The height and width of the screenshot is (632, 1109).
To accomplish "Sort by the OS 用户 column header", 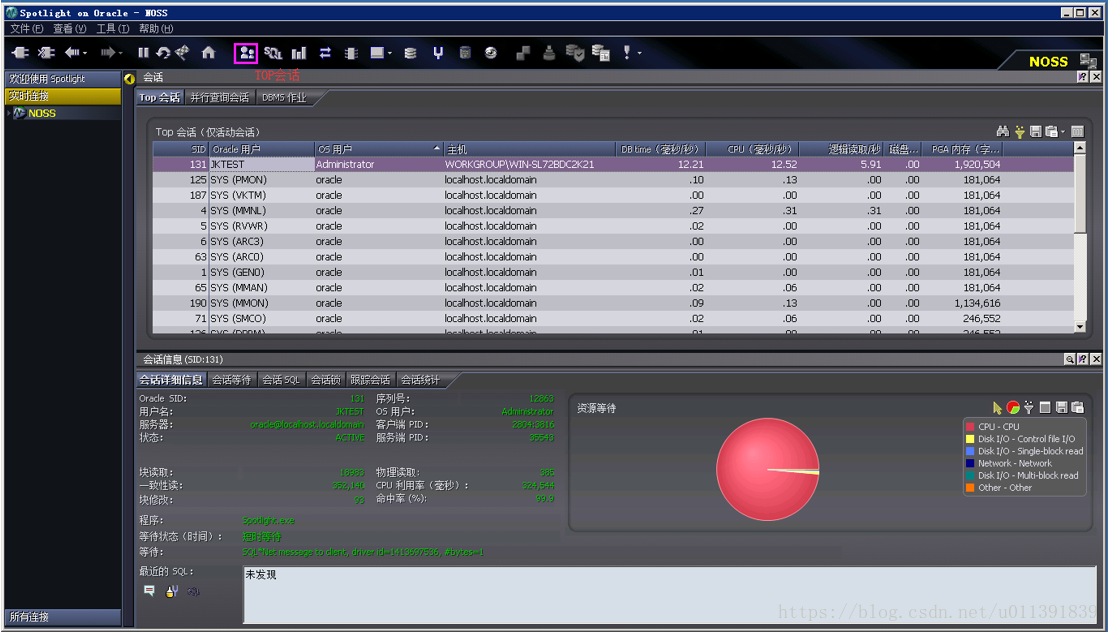I will point(378,149).
